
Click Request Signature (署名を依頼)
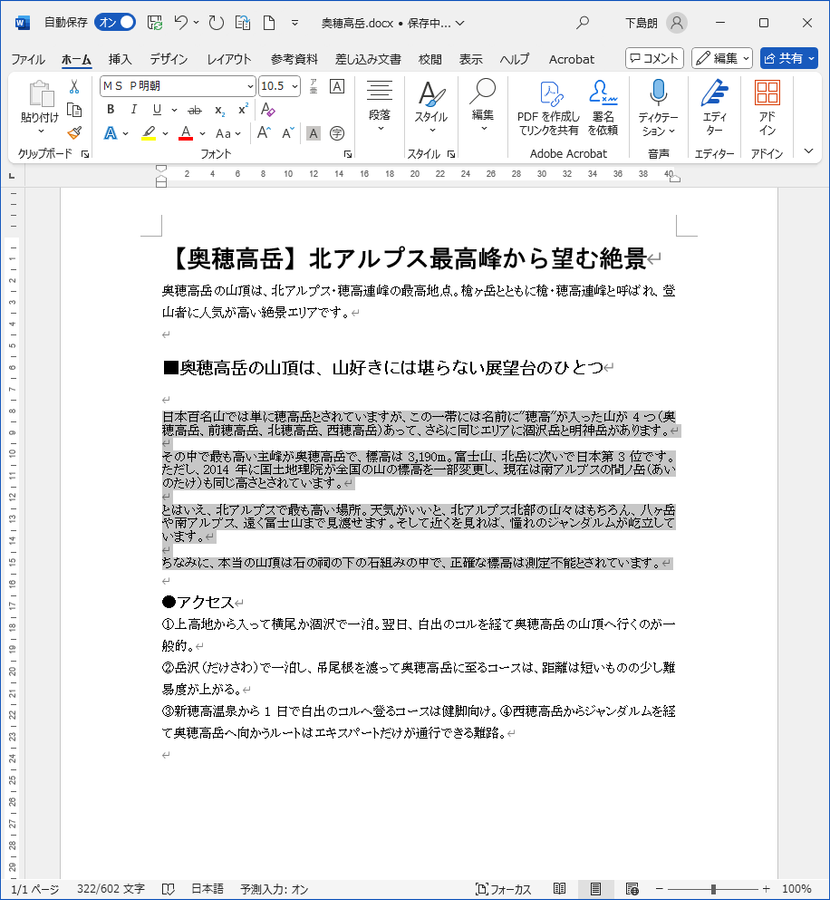pos(603,108)
